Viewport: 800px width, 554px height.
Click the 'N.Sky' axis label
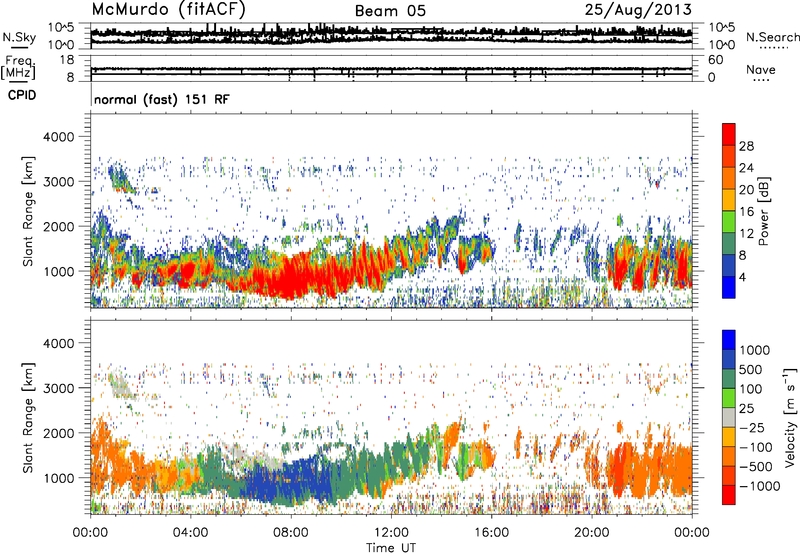pyautogui.click(x=19, y=37)
